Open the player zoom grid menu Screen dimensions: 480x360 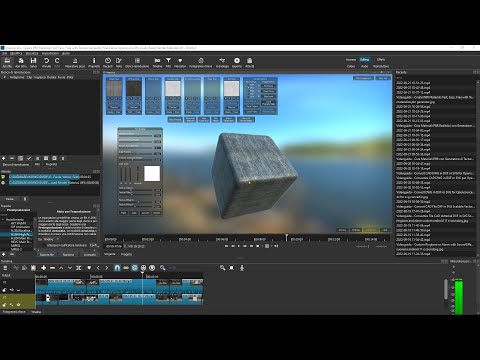pos(267,246)
